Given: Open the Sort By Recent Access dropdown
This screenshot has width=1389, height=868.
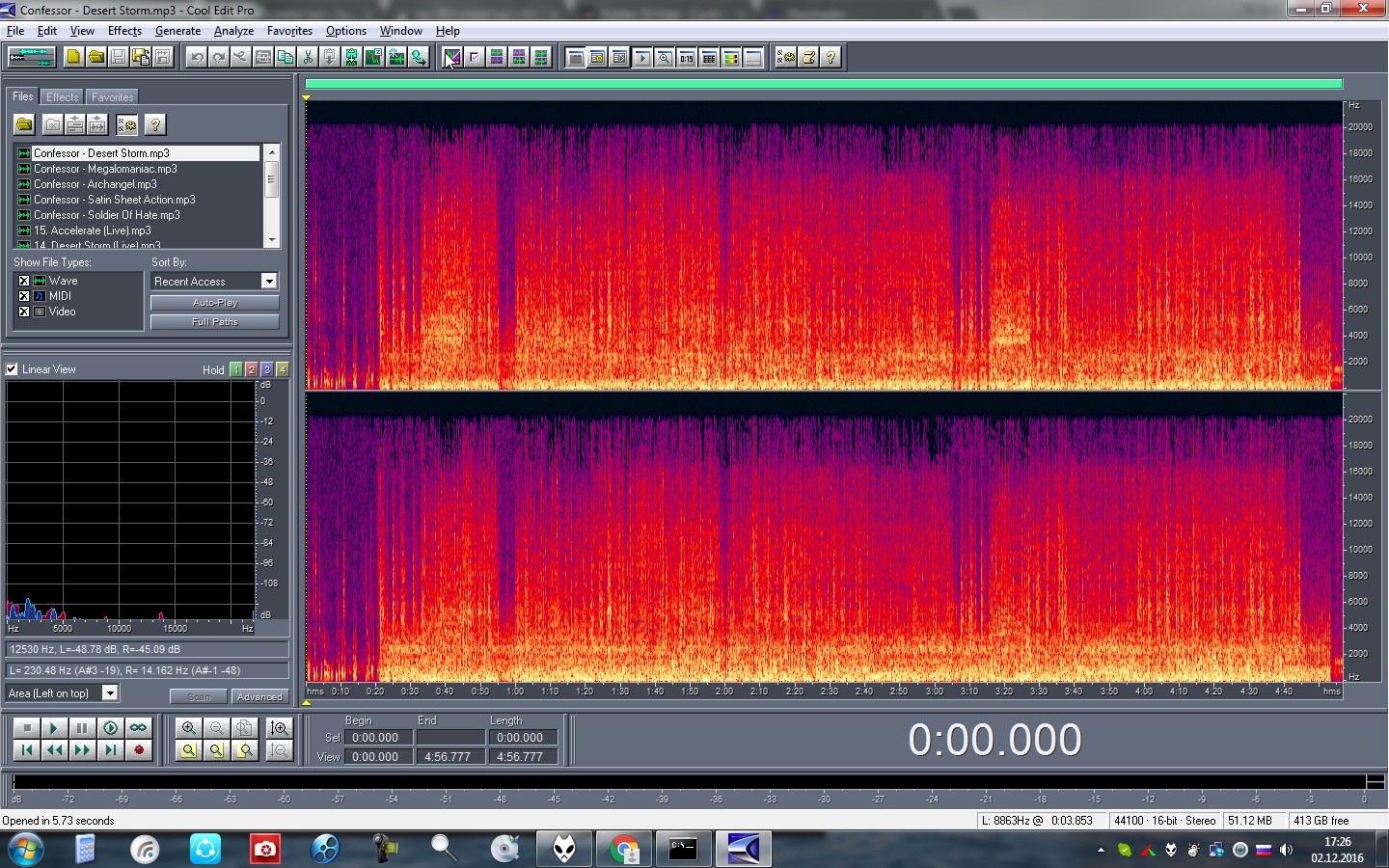Looking at the screenshot, I should coord(269,281).
